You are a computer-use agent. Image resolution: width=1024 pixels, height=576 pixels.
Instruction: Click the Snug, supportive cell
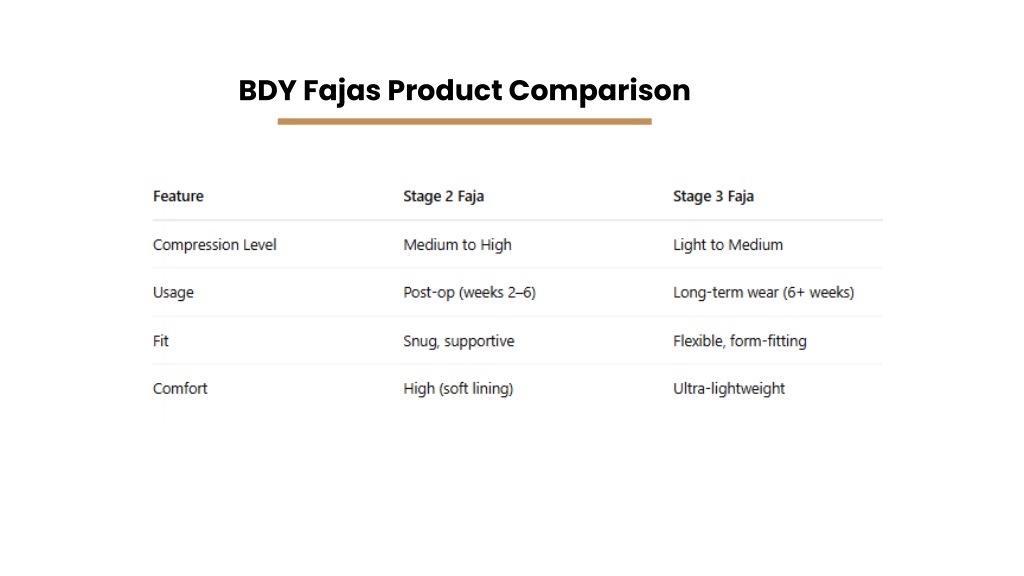[458, 341]
